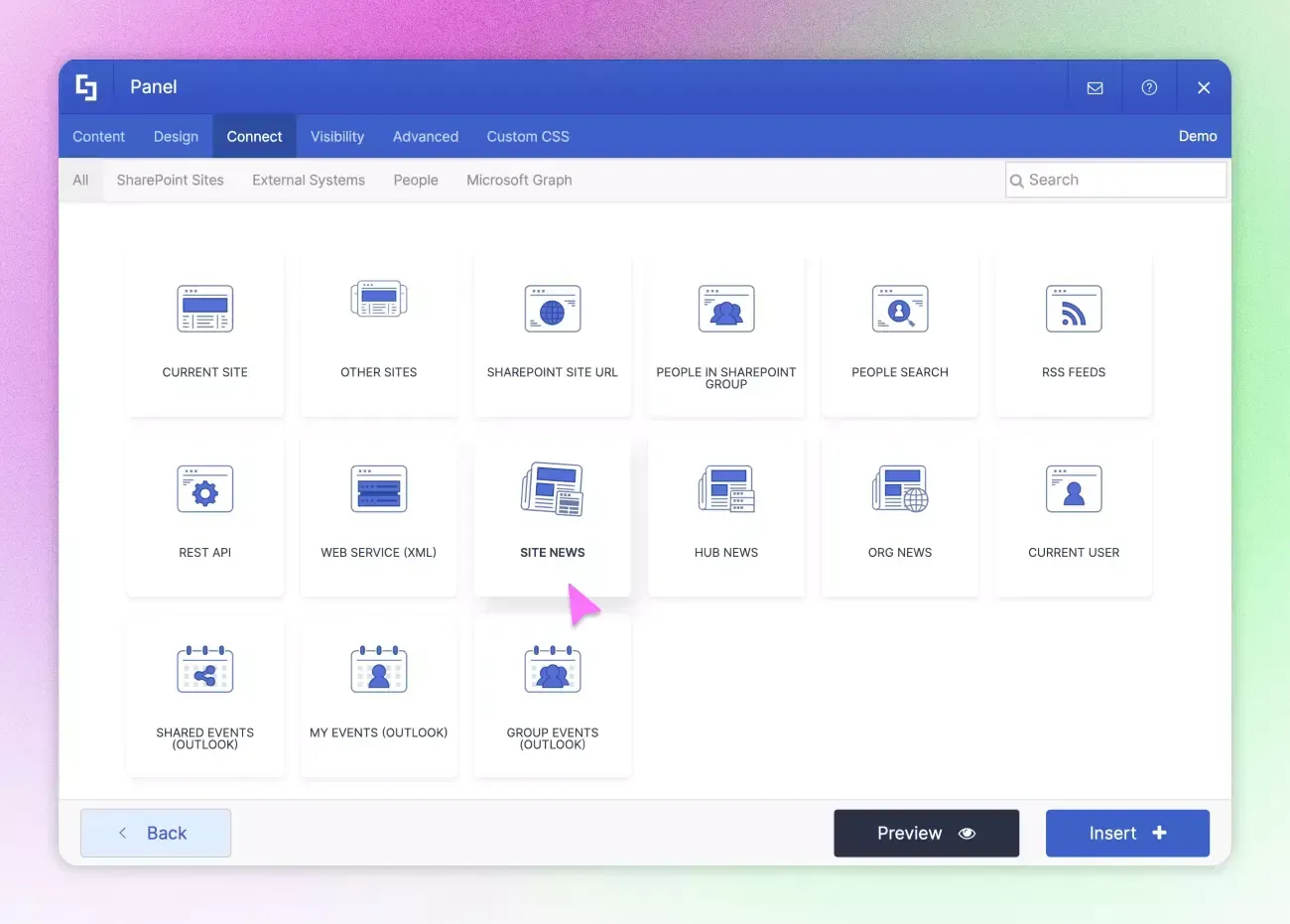Filter by People category

click(x=416, y=180)
